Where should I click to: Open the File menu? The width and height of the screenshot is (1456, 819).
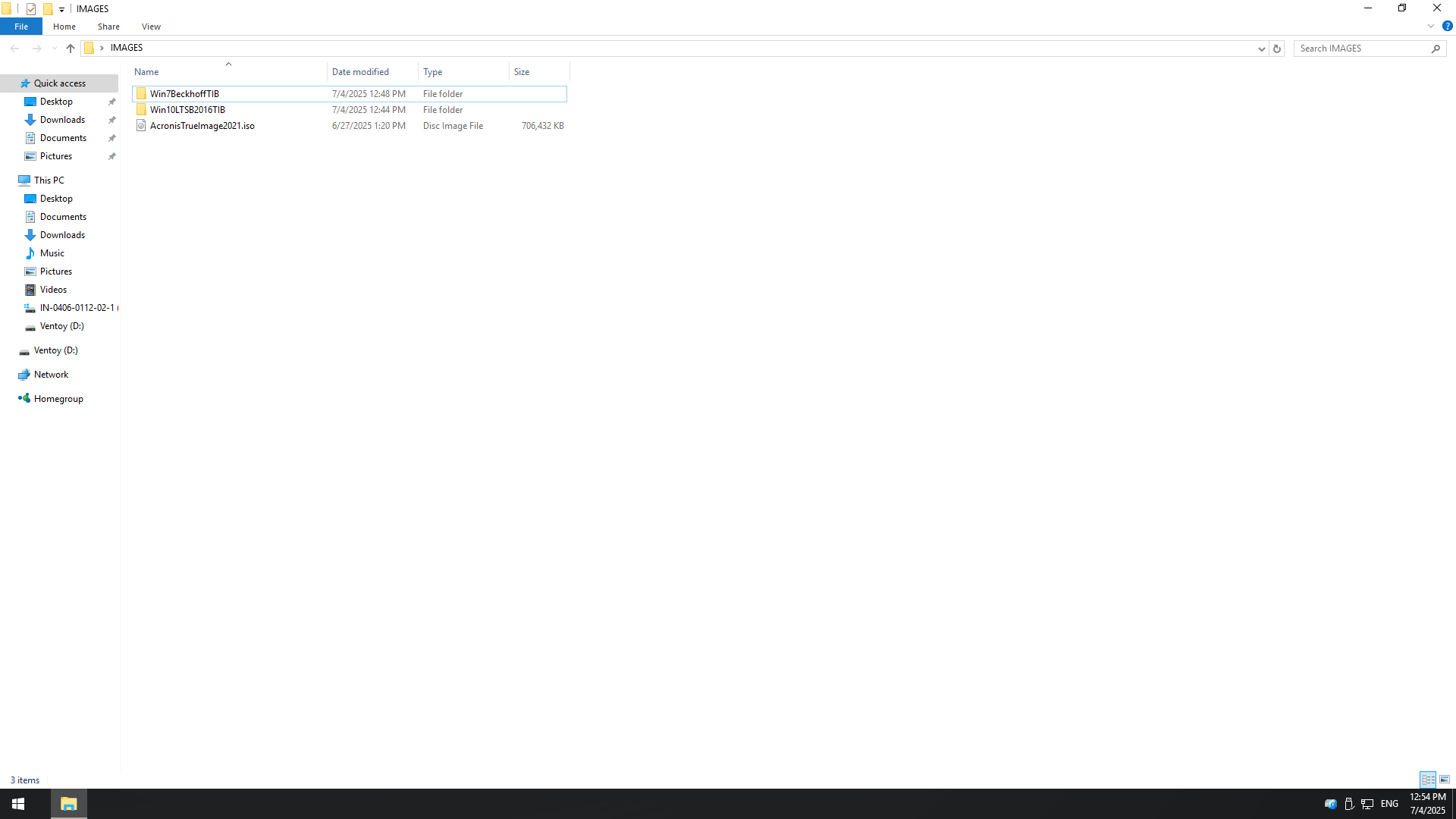[21, 27]
